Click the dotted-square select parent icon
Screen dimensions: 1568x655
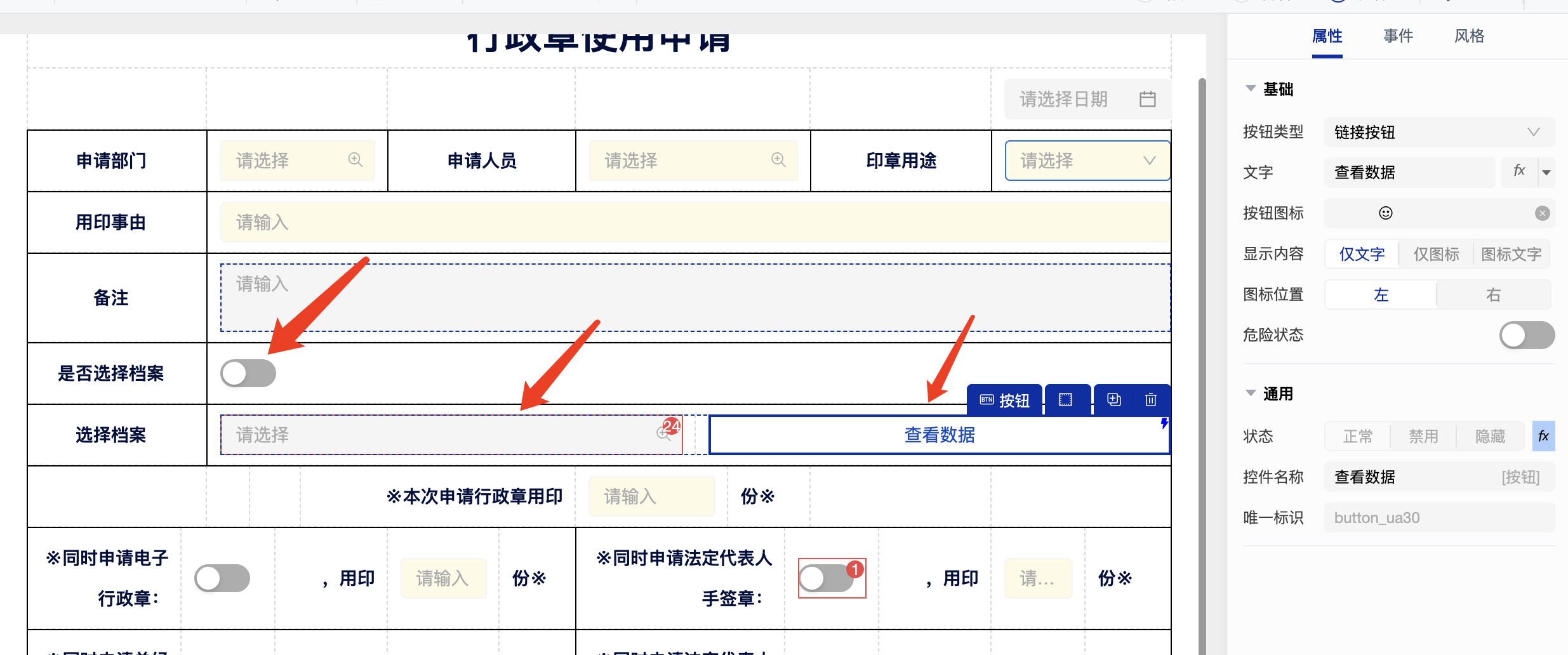[1065, 400]
